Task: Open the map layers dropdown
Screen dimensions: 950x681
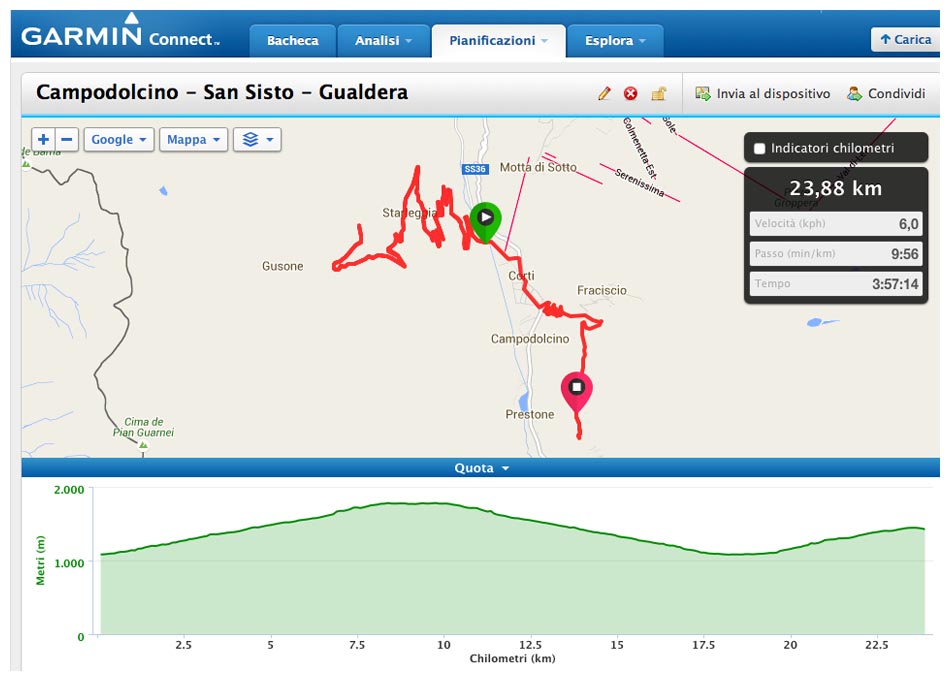Action: [x=257, y=139]
